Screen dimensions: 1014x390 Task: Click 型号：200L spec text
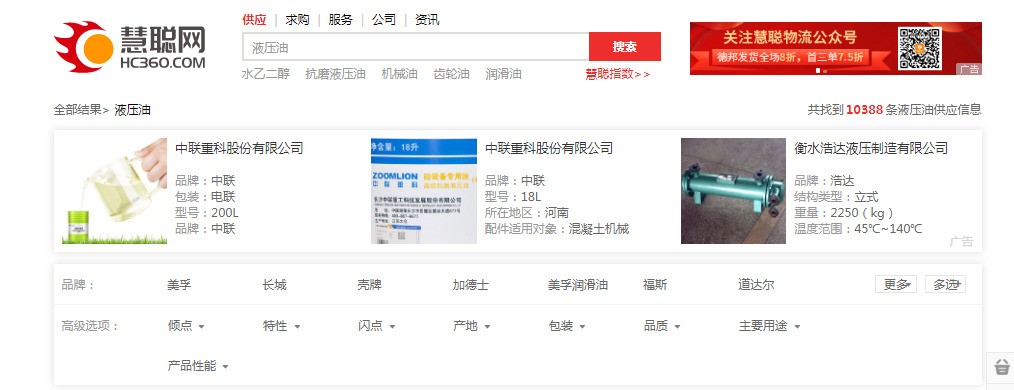click(207, 213)
